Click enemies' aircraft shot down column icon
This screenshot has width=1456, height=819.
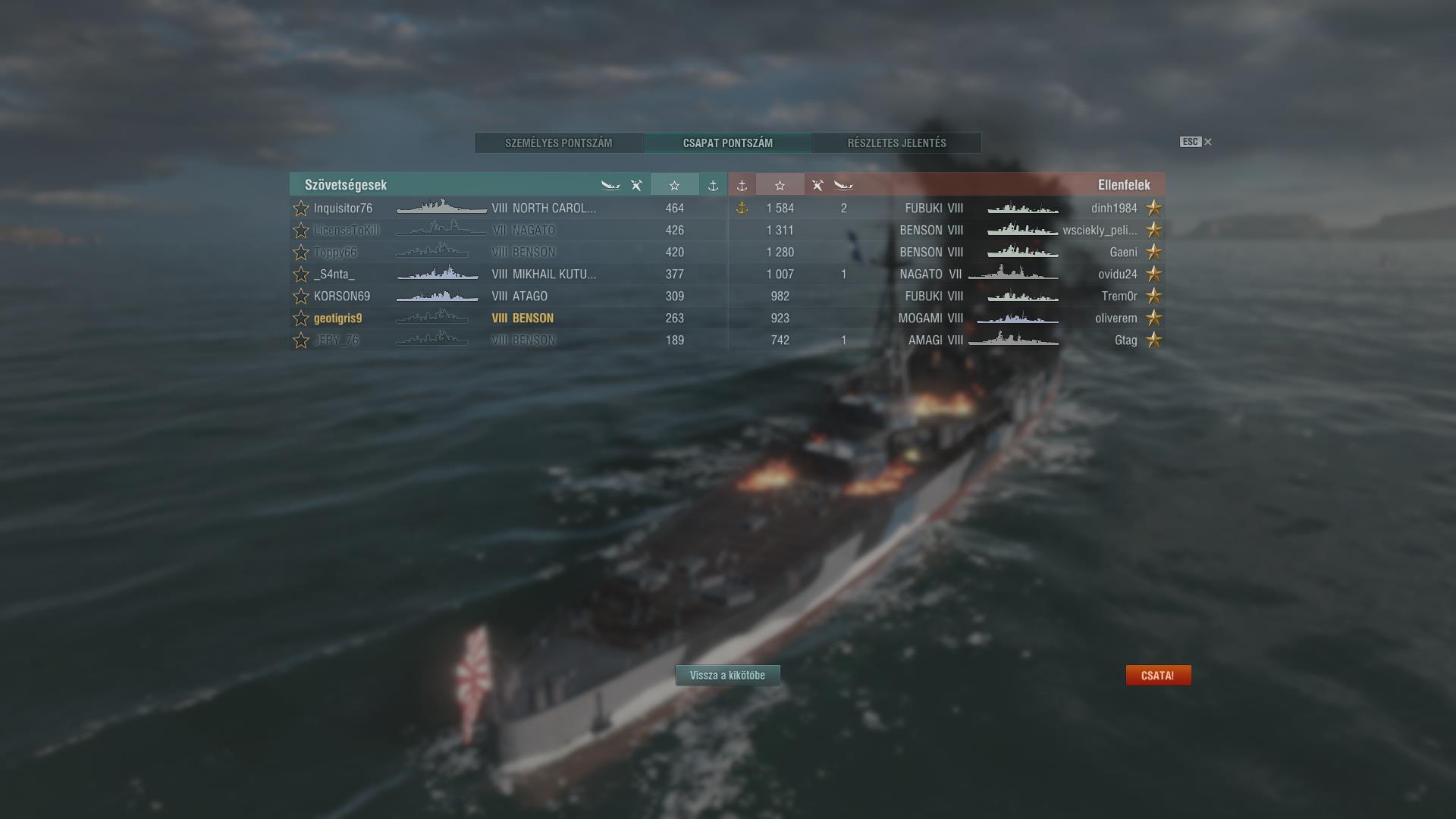click(817, 185)
